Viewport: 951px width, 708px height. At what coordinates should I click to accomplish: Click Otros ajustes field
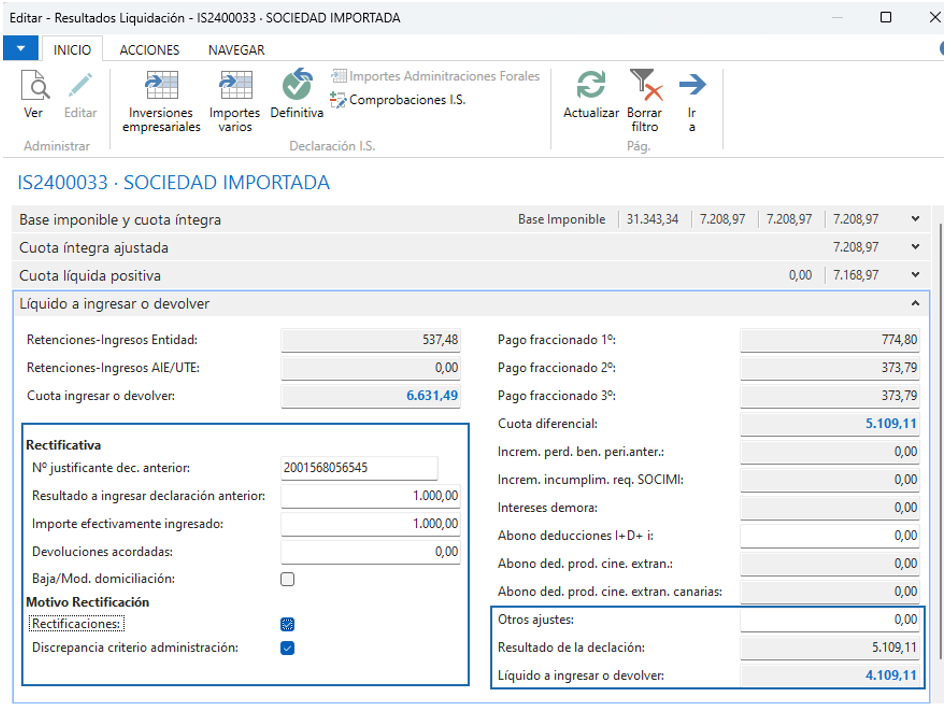tap(830, 619)
